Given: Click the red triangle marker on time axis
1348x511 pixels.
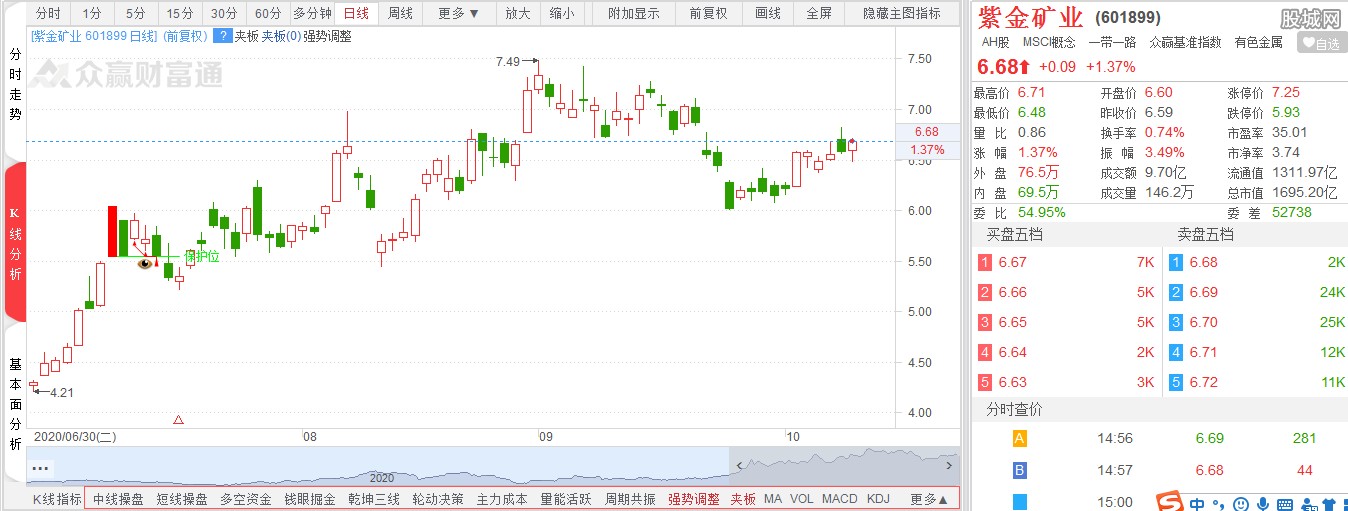Looking at the screenshot, I should click(179, 420).
